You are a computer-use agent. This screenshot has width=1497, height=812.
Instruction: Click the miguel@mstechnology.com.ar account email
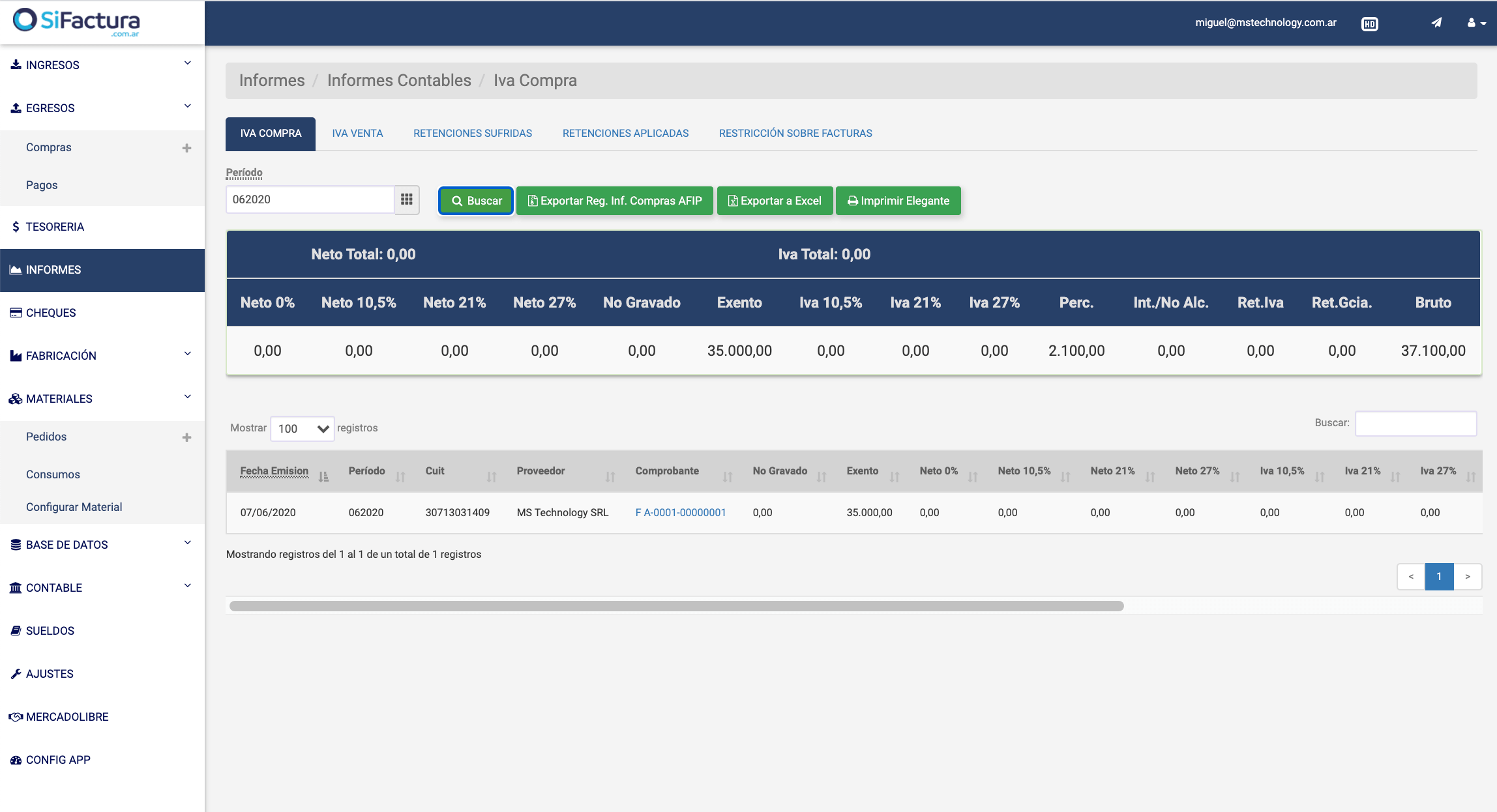point(1266,23)
